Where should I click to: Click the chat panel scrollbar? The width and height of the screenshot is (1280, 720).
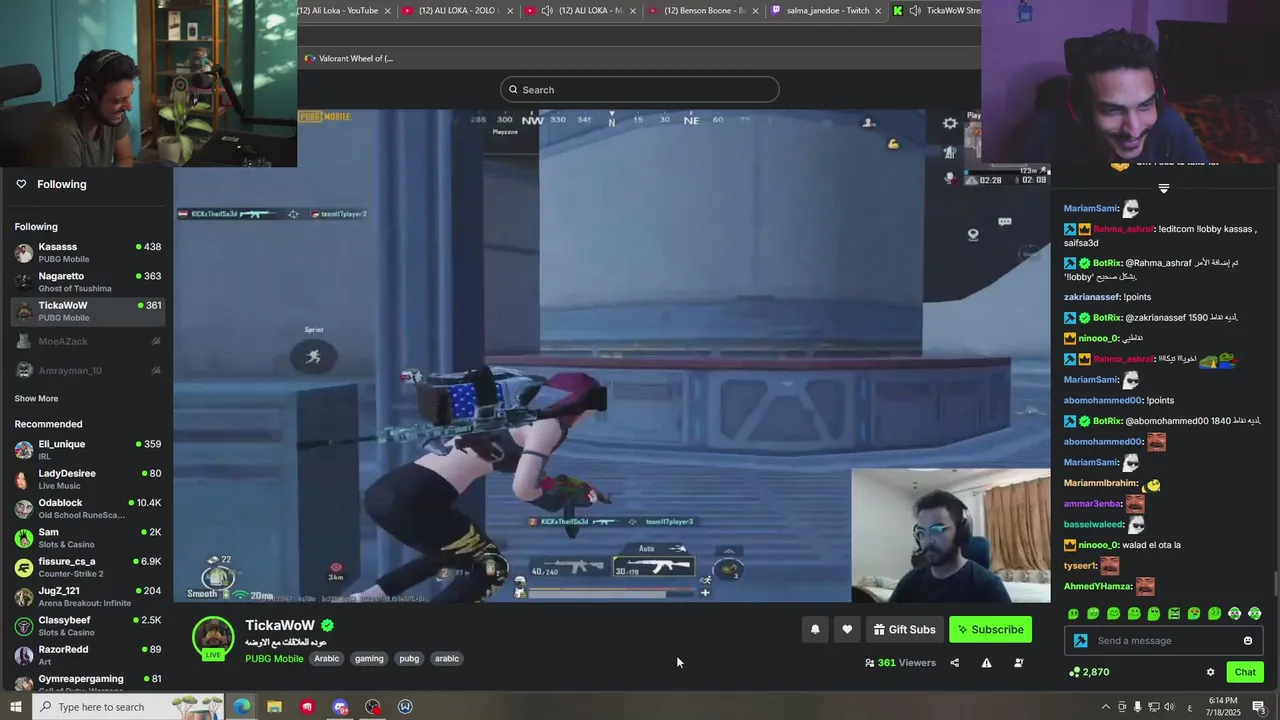[x=1275, y=582]
